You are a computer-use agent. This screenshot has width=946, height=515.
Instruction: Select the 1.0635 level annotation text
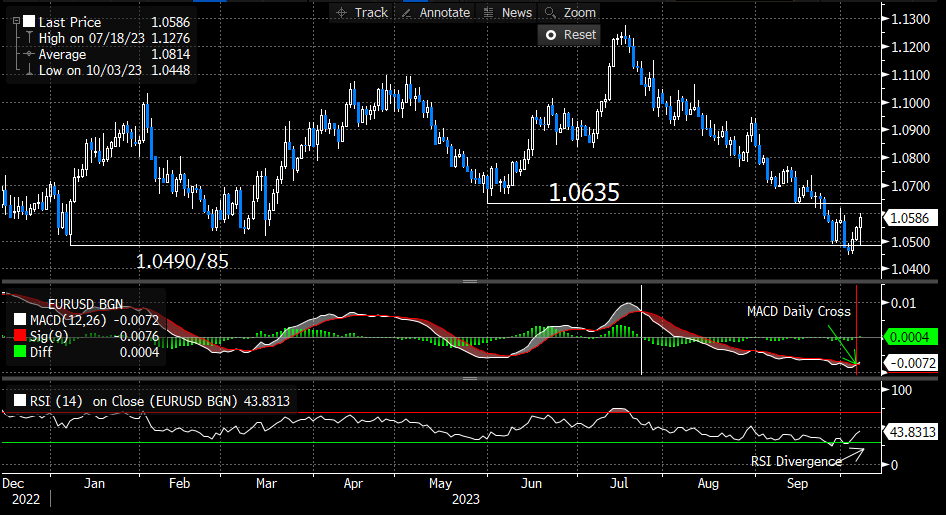coord(584,193)
